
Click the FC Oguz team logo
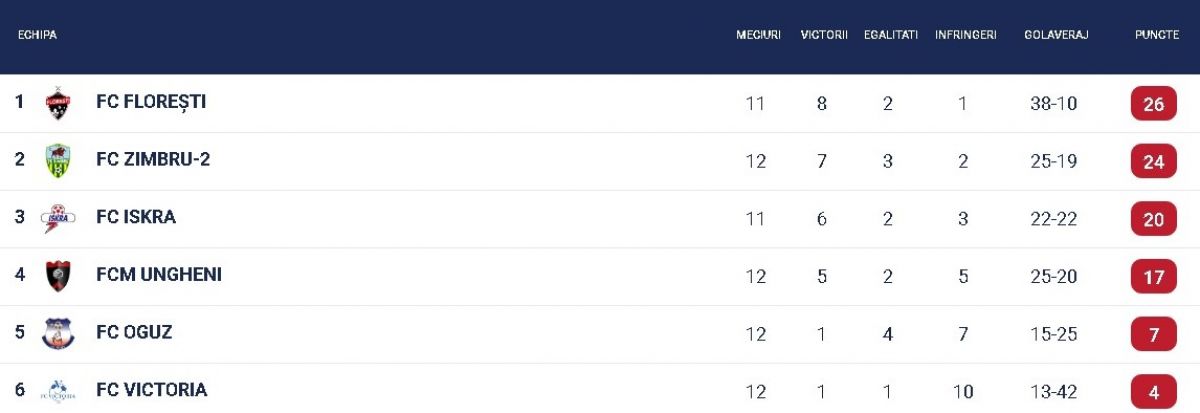[58, 333]
